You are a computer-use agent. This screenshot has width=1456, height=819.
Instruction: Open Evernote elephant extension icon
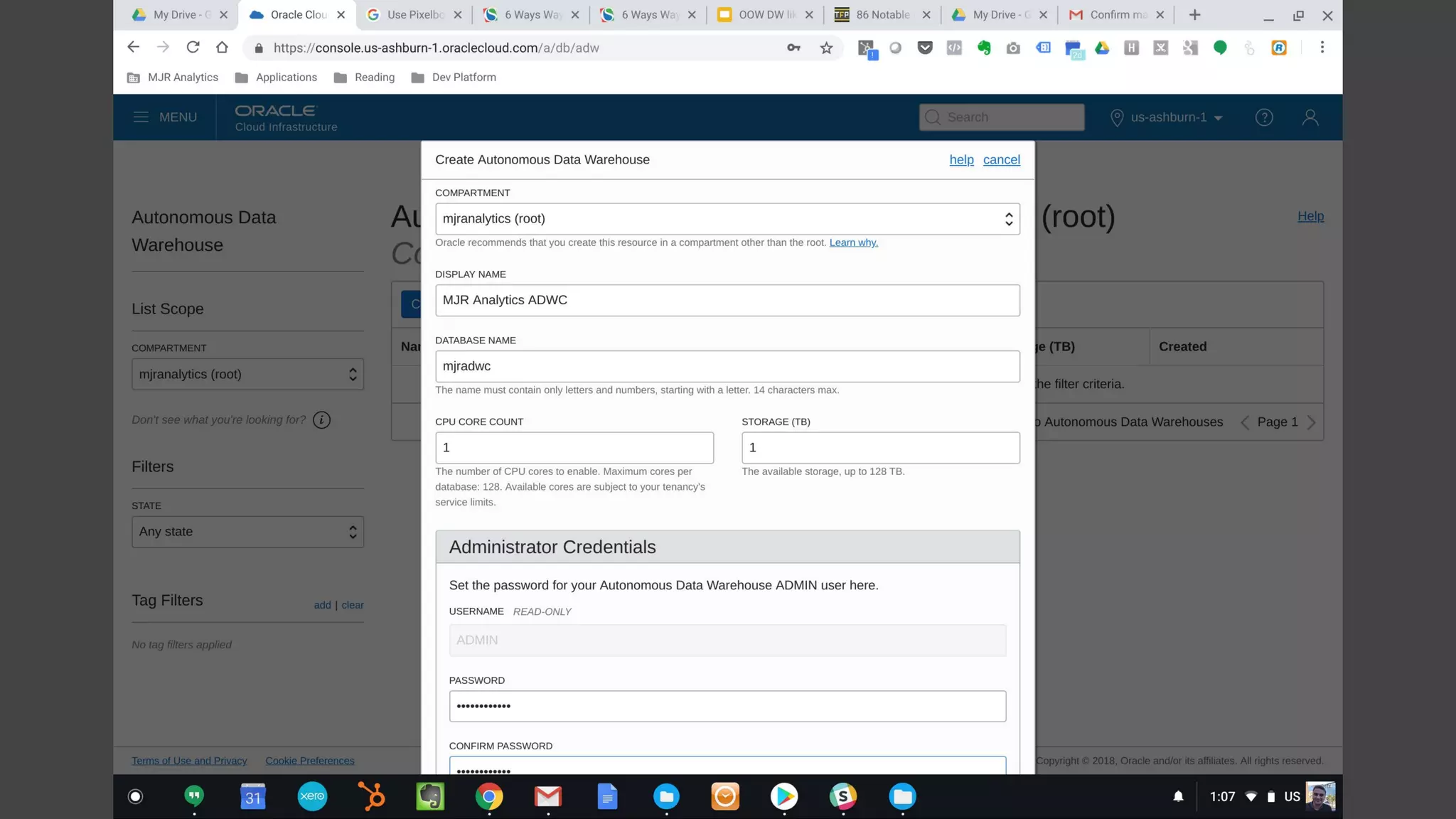click(984, 48)
